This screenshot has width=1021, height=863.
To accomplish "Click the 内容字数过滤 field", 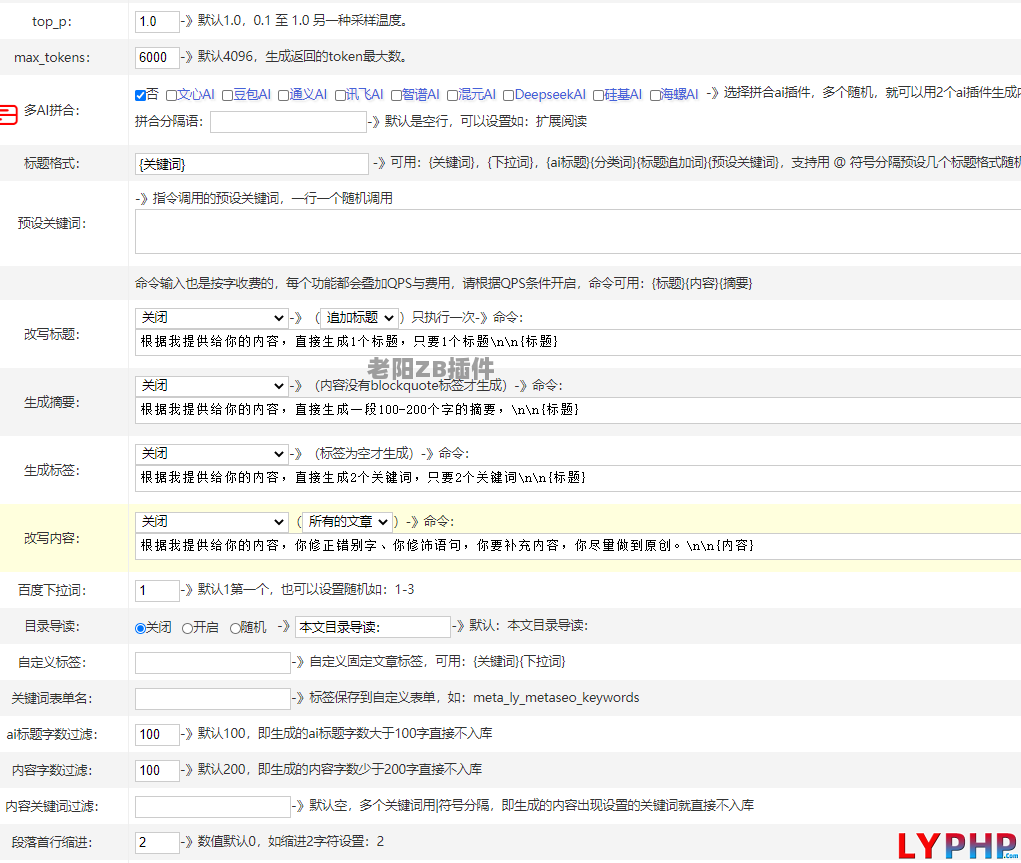I will click(x=157, y=771).
